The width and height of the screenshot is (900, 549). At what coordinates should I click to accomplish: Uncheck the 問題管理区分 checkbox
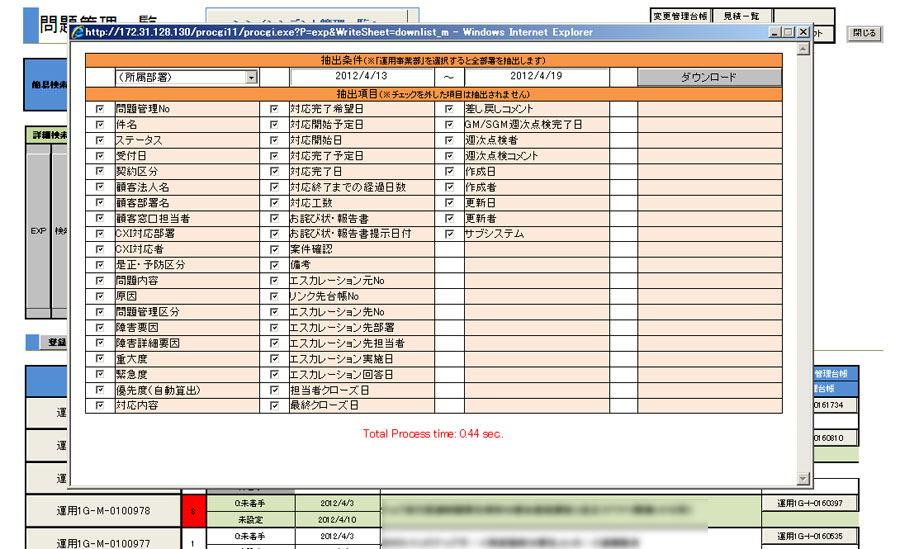pos(100,312)
